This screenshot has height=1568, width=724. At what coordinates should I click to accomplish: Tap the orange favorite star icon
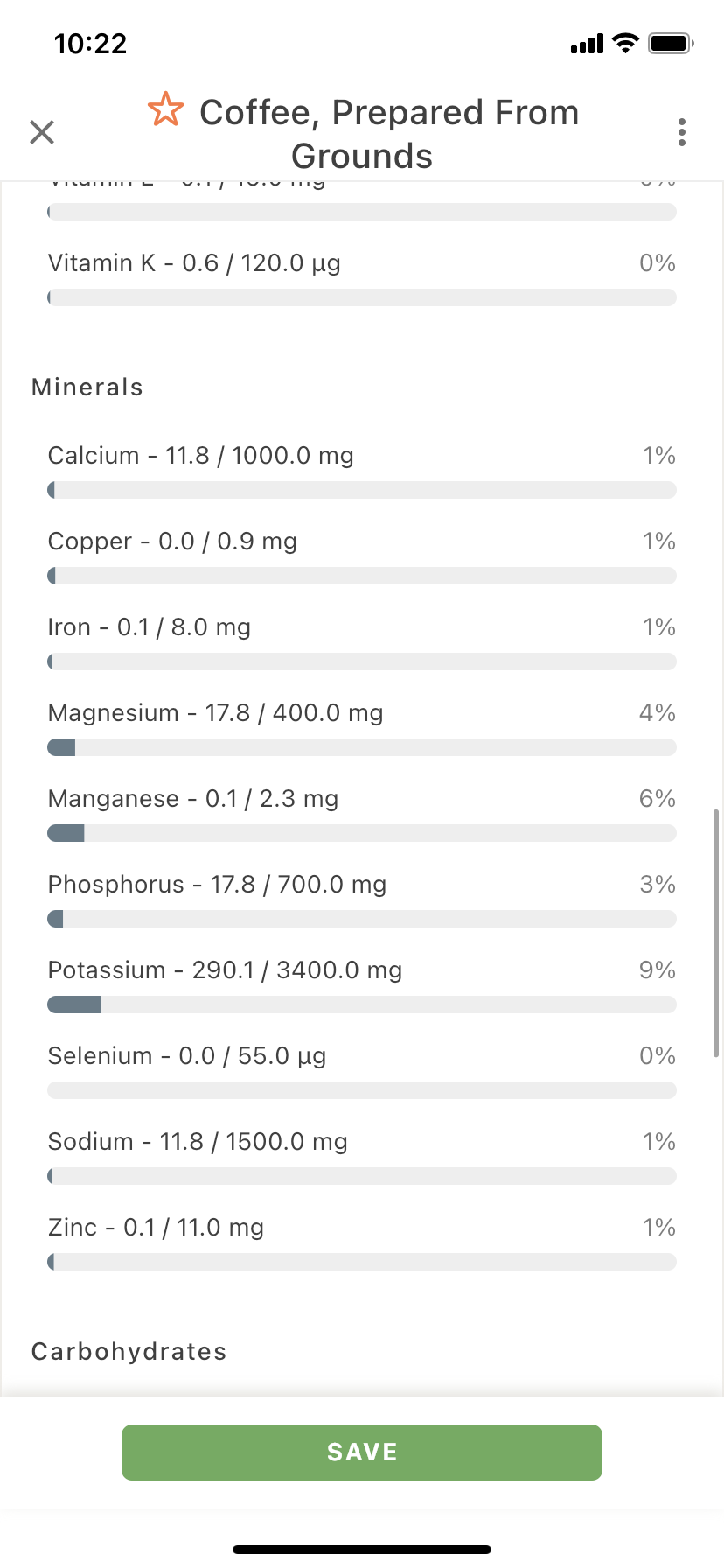[165, 110]
